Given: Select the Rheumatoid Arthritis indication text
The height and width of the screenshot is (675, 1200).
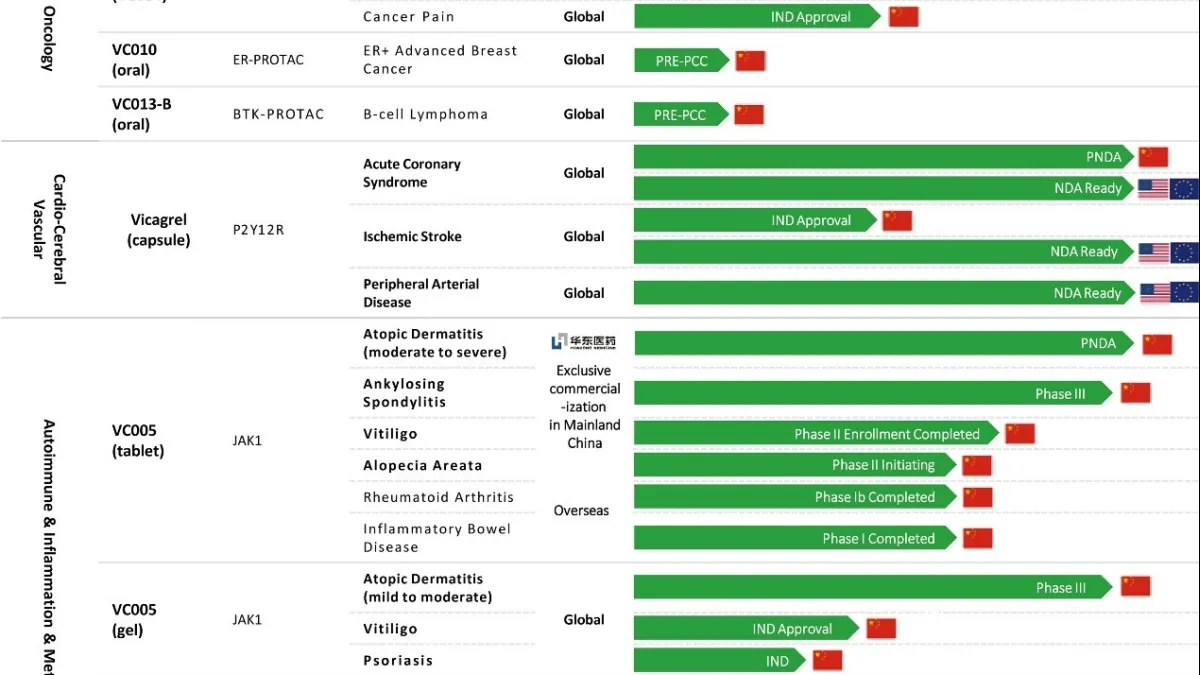Looking at the screenshot, I should point(439,497).
